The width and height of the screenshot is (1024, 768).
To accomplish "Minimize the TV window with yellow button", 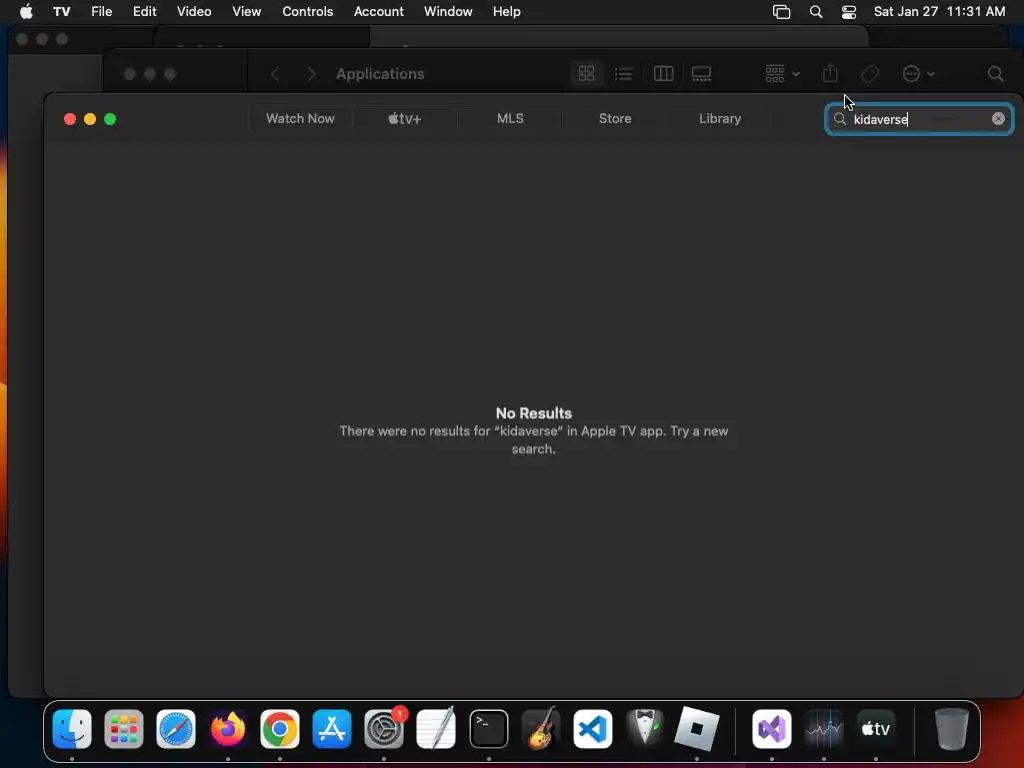I will tap(90, 119).
